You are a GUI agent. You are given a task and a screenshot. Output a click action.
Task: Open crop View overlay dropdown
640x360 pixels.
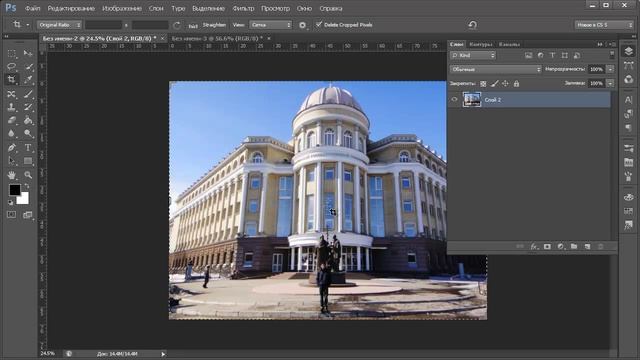pyautogui.click(x=271, y=25)
